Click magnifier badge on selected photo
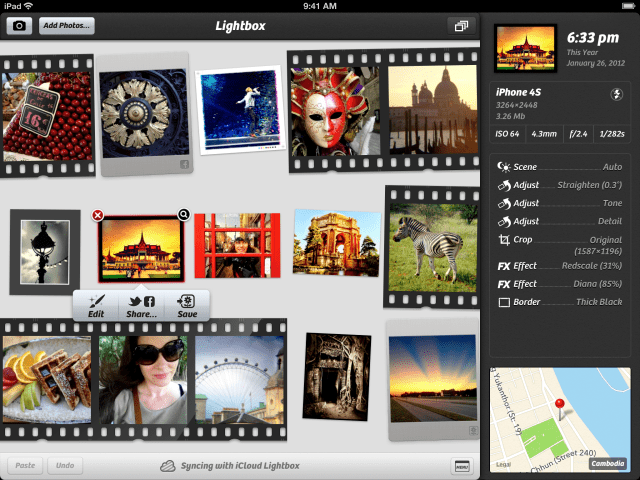Viewport: 640px width, 480px height. (184, 214)
